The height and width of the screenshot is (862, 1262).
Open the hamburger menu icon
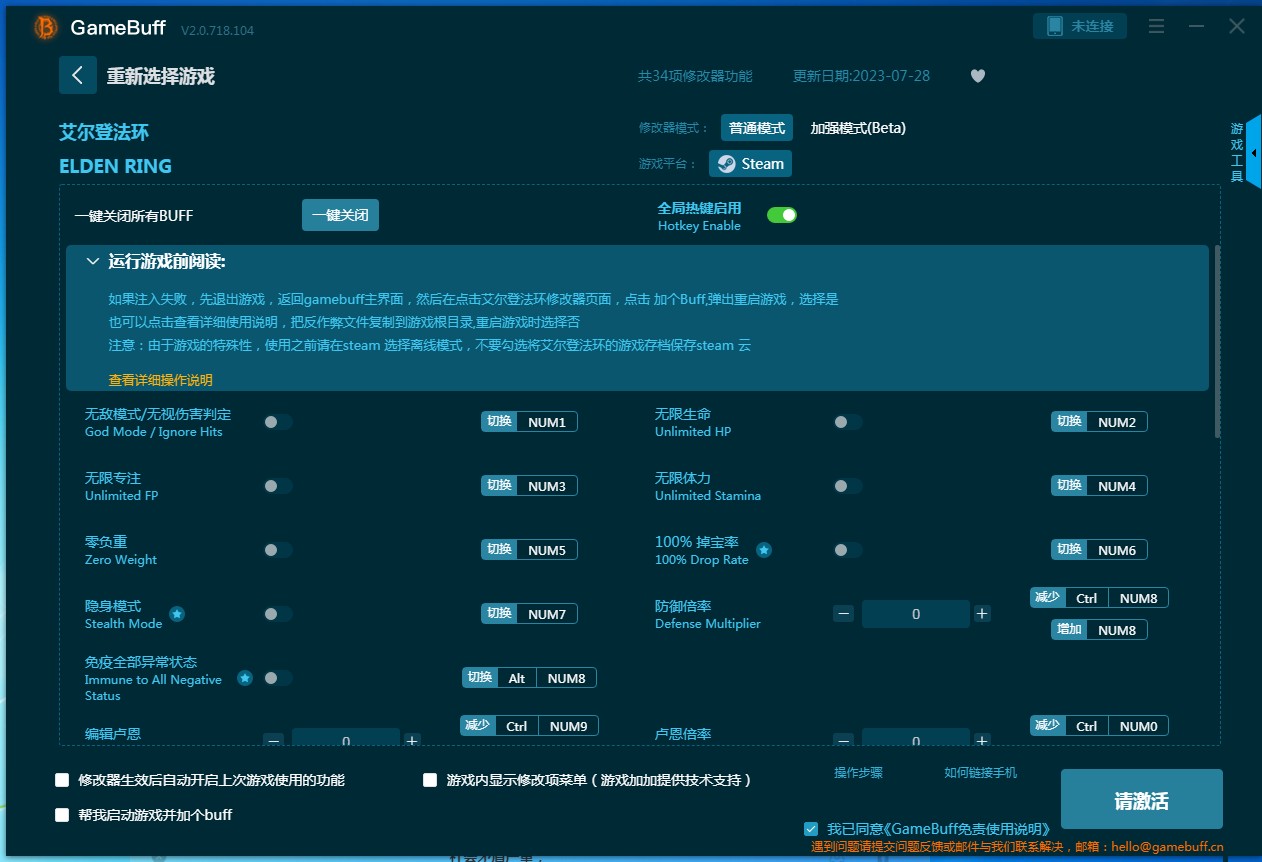[x=1157, y=27]
